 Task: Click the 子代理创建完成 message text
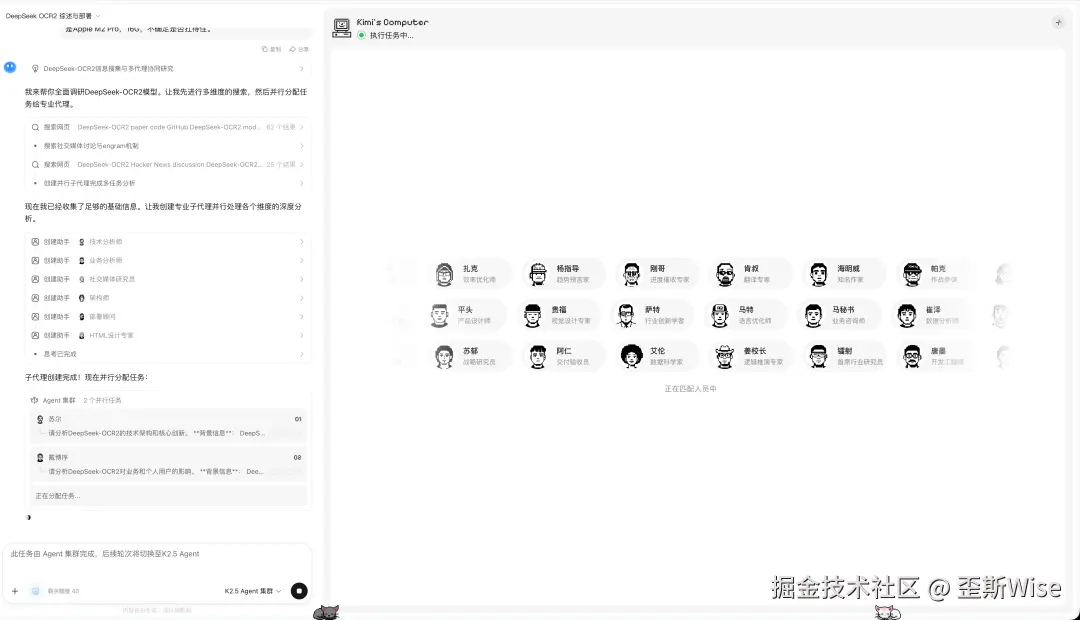pyautogui.click(x=87, y=378)
